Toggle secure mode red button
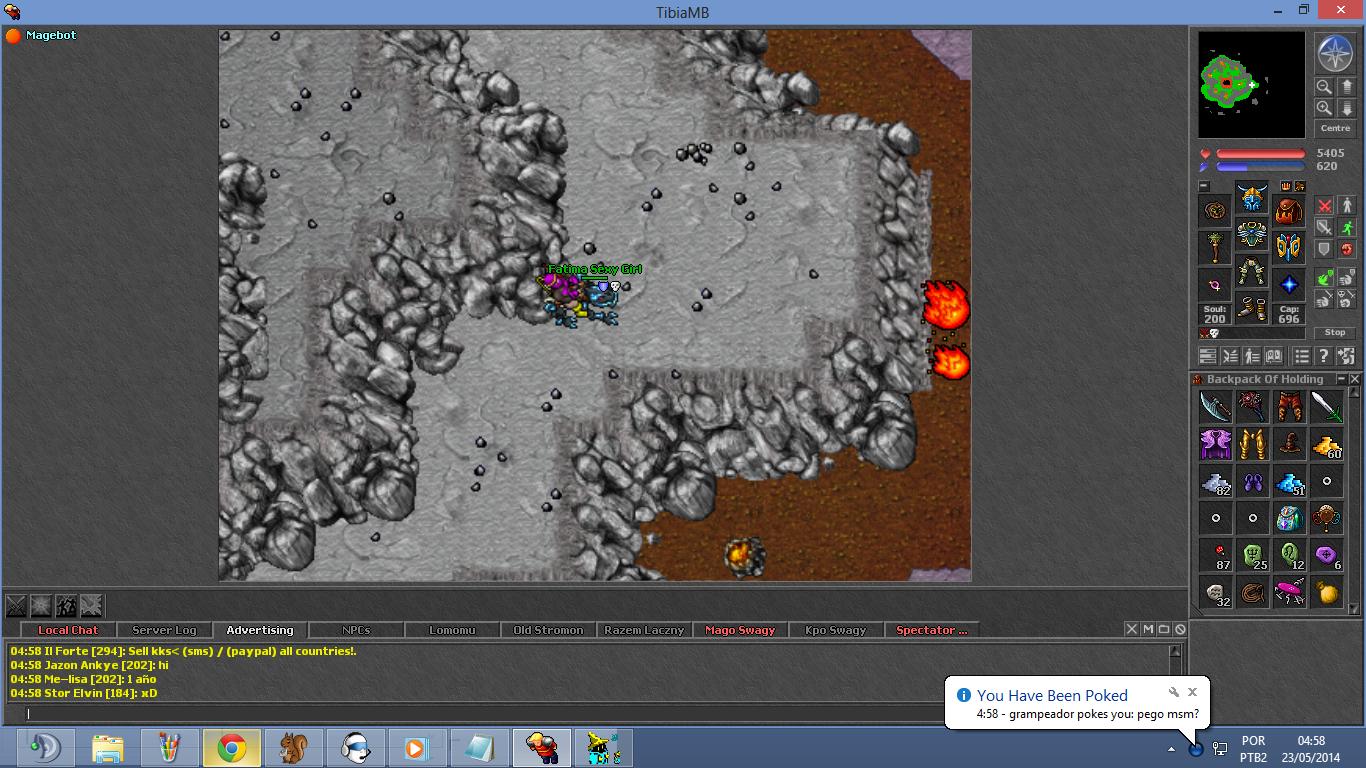 pyautogui.click(x=1346, y=250)
